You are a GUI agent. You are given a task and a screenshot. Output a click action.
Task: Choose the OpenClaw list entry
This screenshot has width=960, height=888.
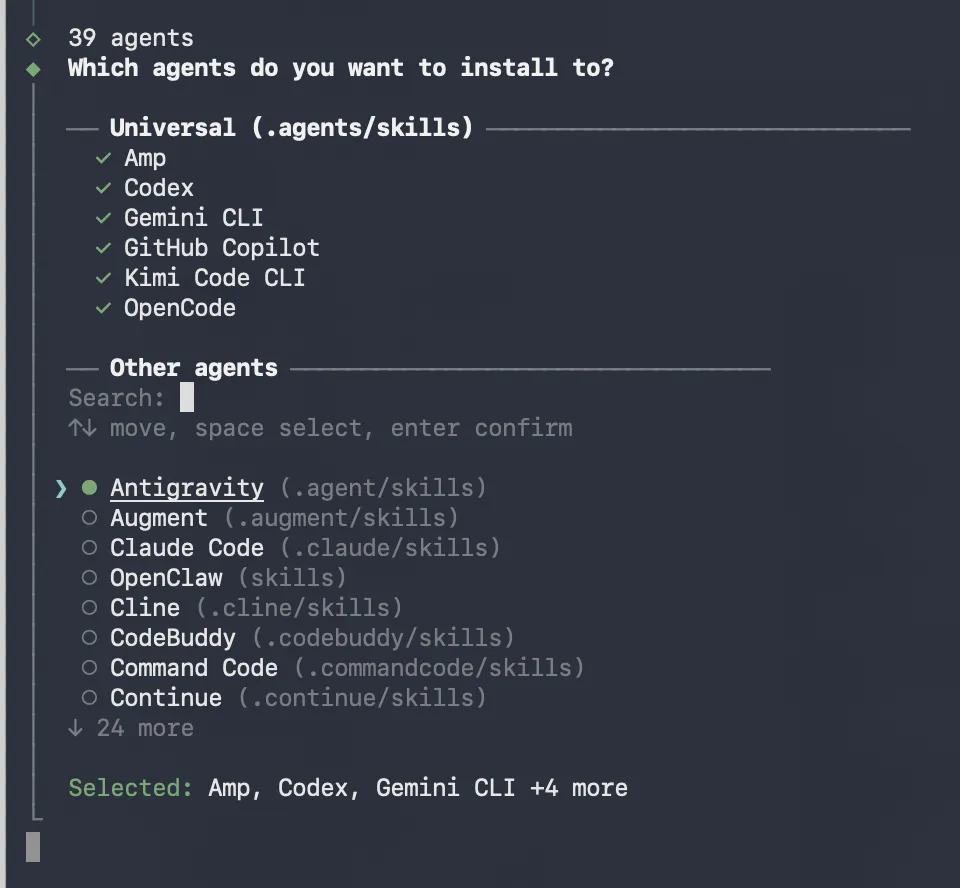click(166, 578)
